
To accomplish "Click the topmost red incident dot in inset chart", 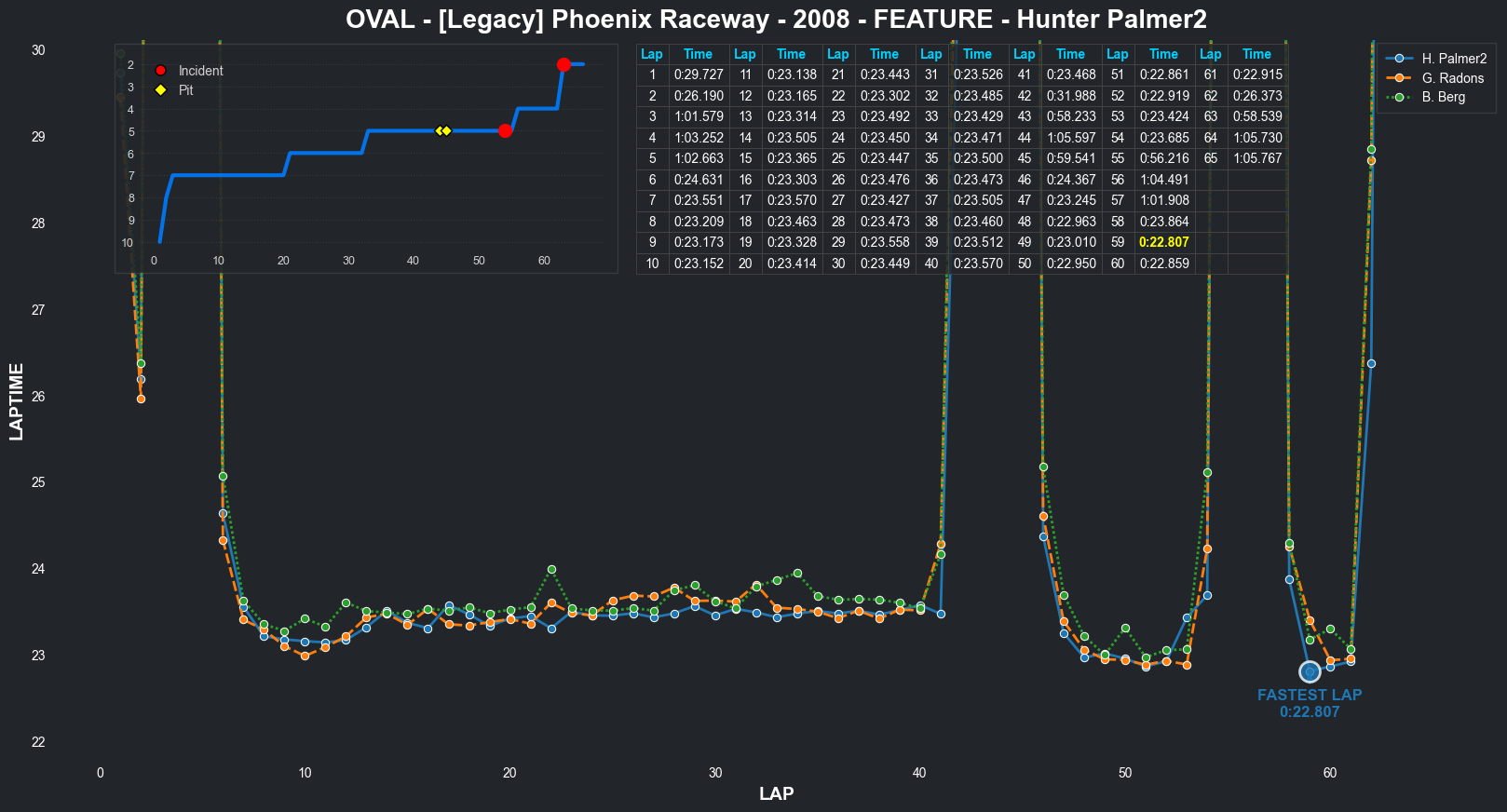I will pyautogui.click(x=563, y=64).
